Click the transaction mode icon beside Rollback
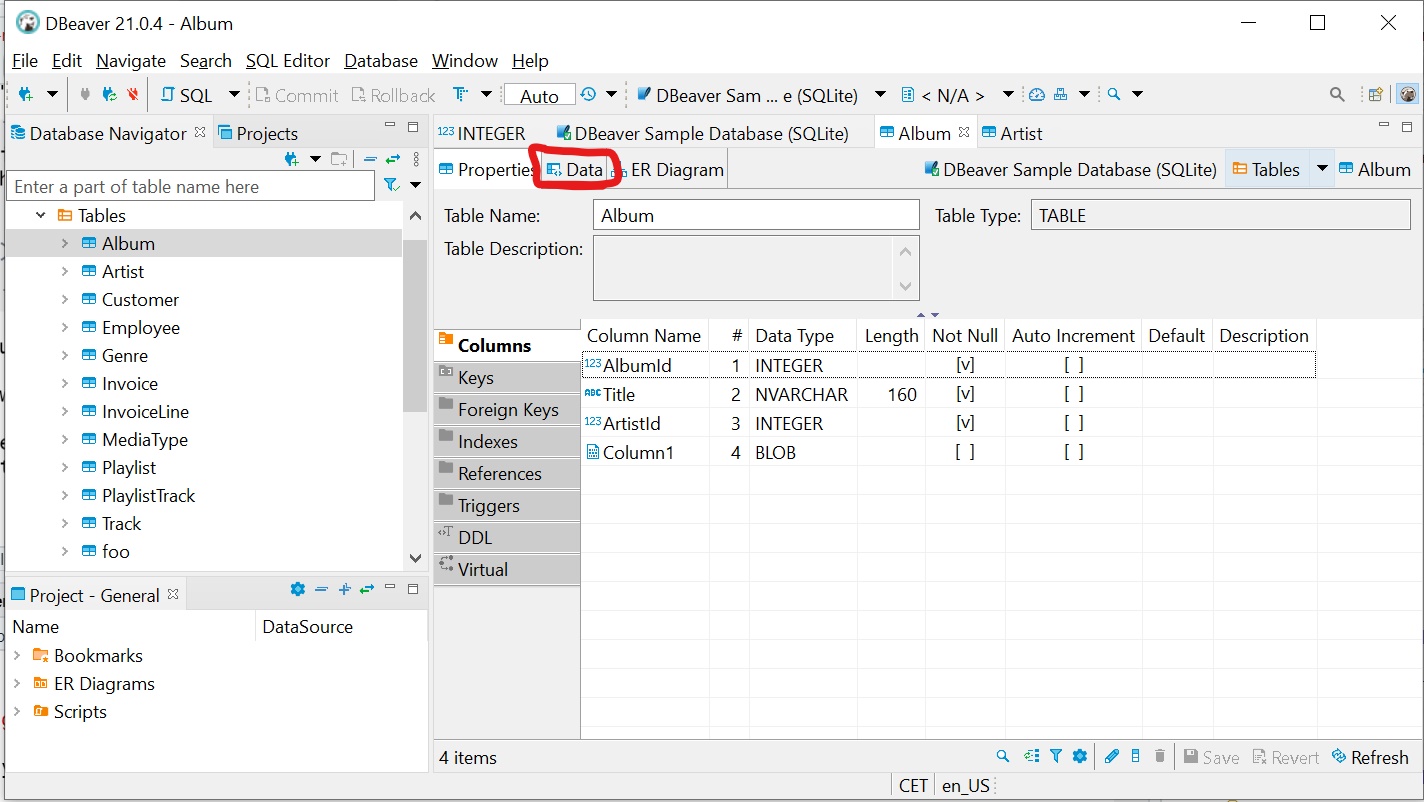 460,95
